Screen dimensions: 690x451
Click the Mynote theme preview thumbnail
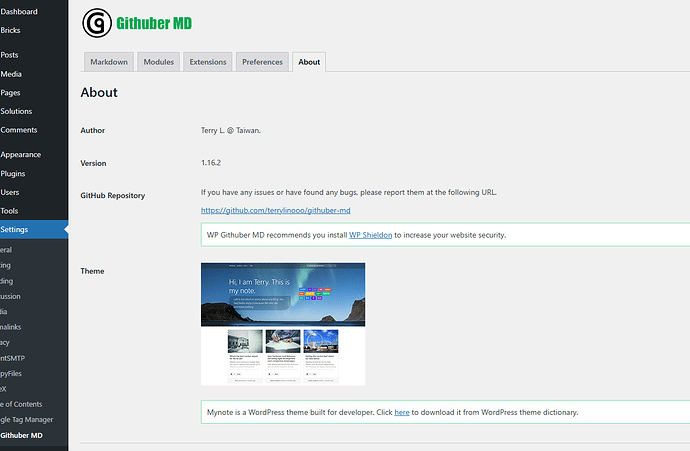coord(283,323)
